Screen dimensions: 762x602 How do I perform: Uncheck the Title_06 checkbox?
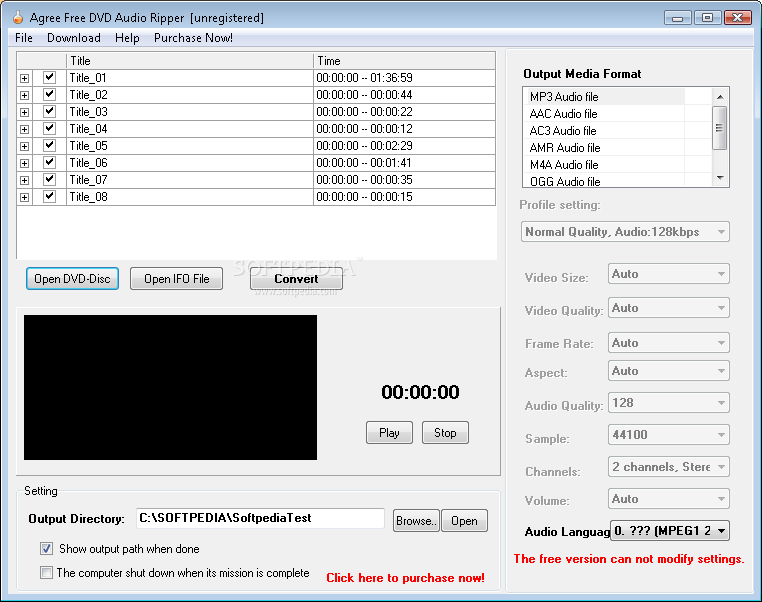49,162
